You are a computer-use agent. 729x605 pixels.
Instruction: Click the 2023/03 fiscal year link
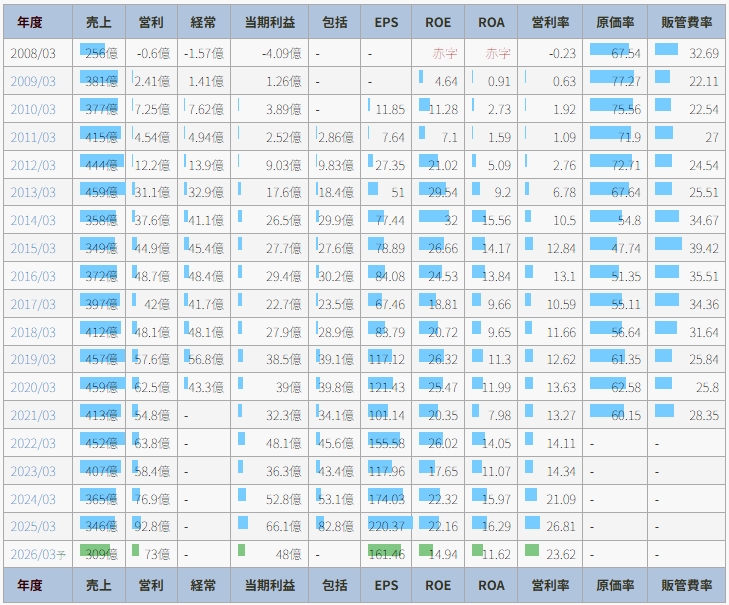33,470
